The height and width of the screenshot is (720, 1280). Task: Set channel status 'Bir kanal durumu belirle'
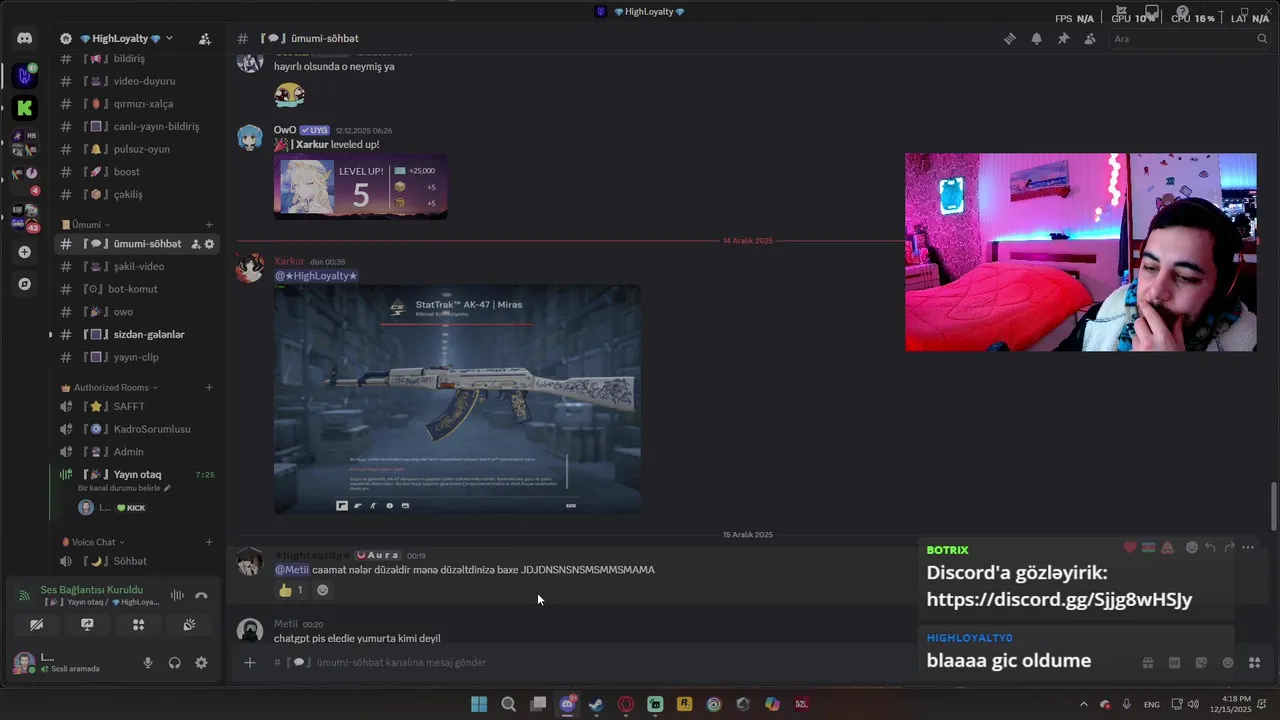[x=124, y=488]
